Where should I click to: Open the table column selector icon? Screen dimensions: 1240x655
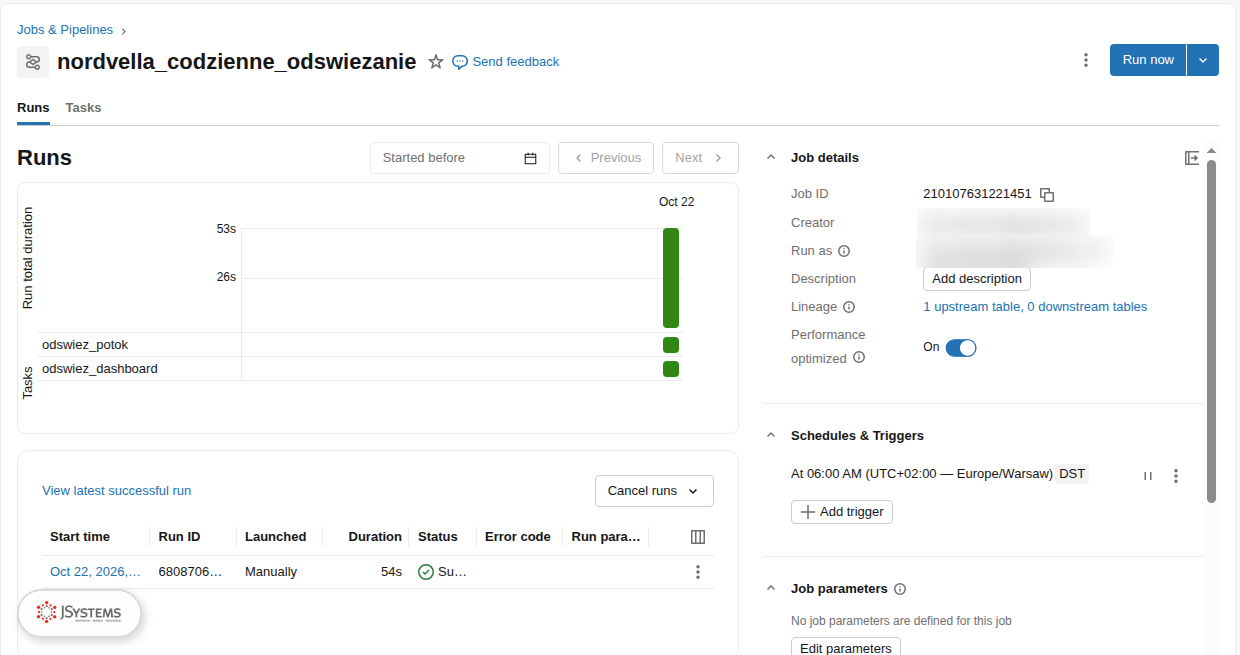pyautogui.click(x=698, y=537)
